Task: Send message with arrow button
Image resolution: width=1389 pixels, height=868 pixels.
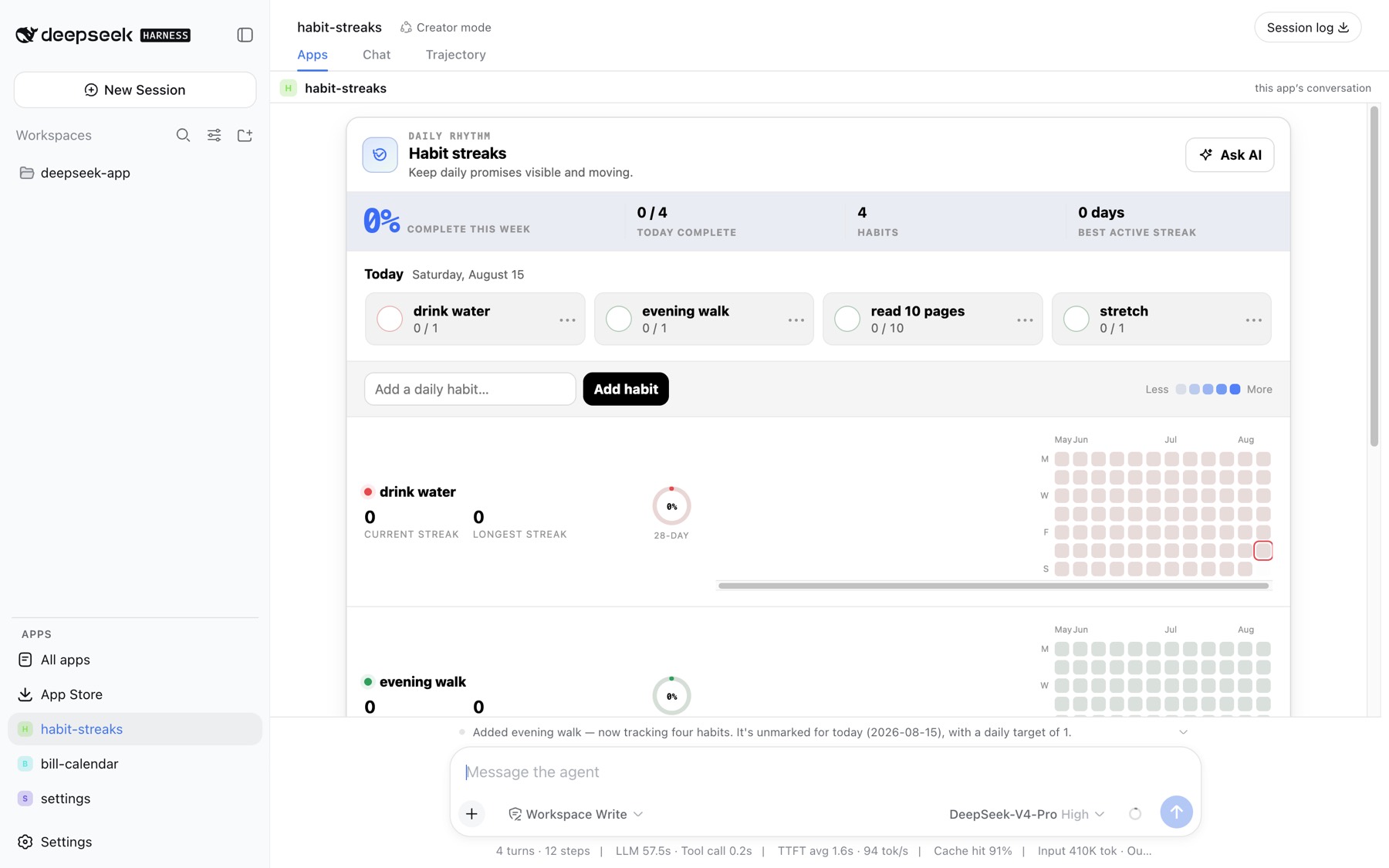Action: (1176, 812)
